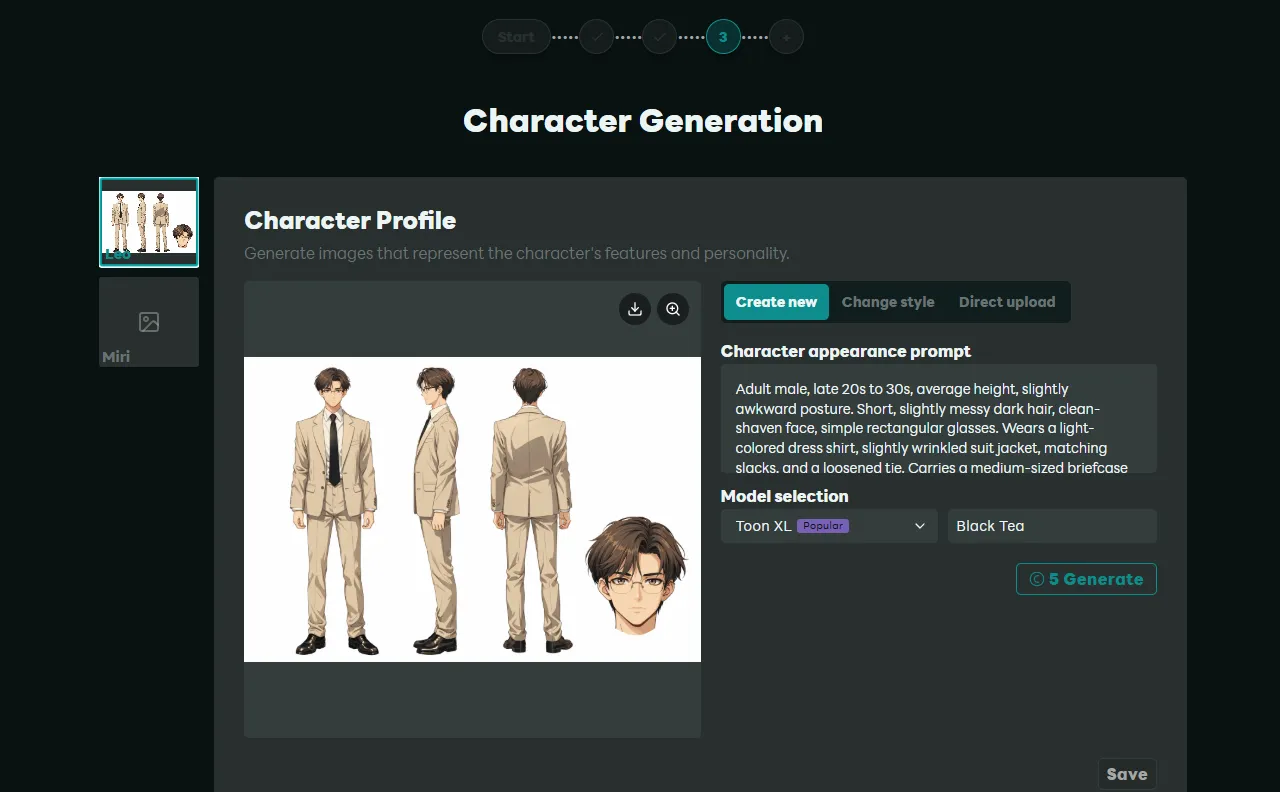Click the second completed checkmark step

(x=659, y=37)
